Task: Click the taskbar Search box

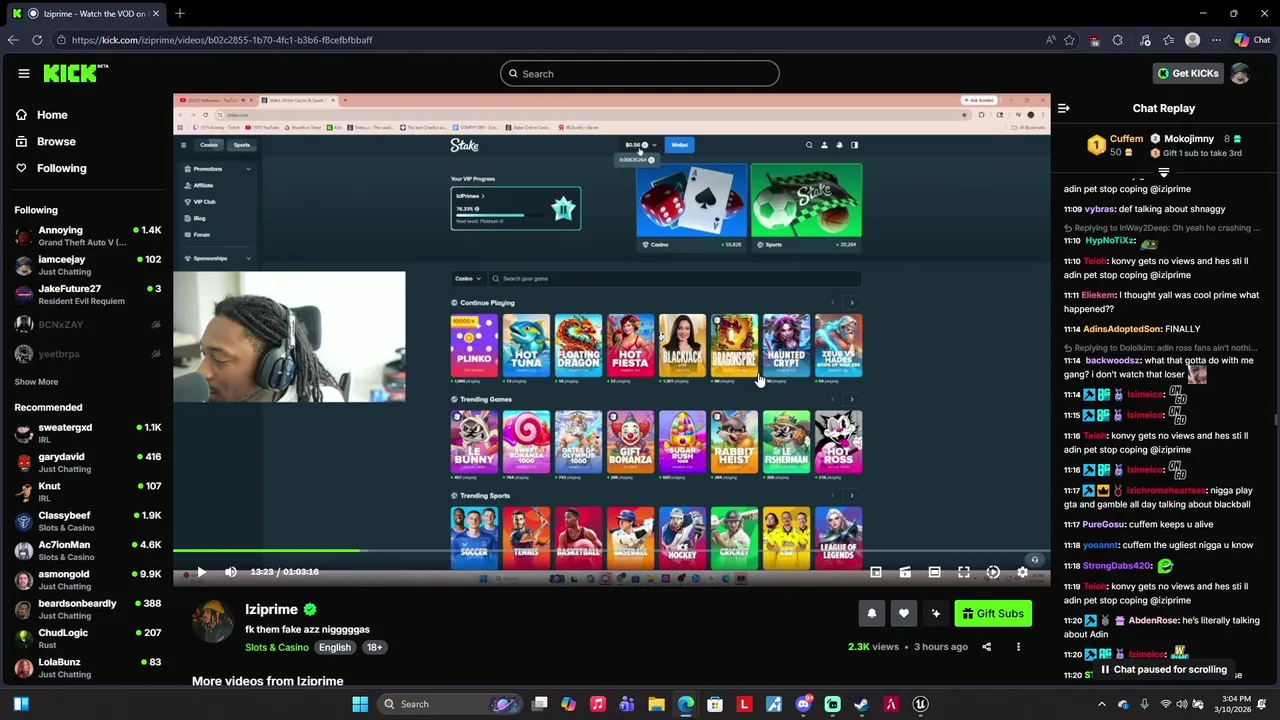Action: 450,704
